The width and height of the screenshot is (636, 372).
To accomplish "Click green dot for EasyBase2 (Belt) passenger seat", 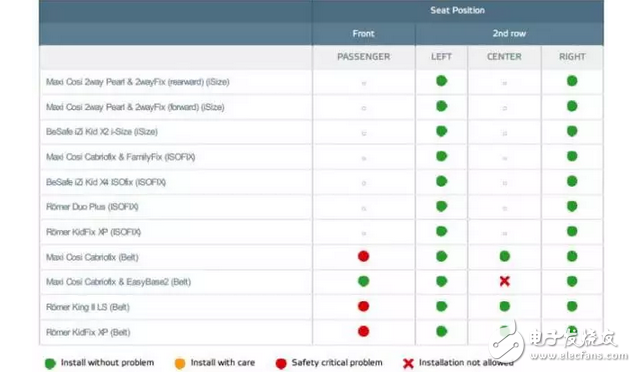I will click(363, 281).
